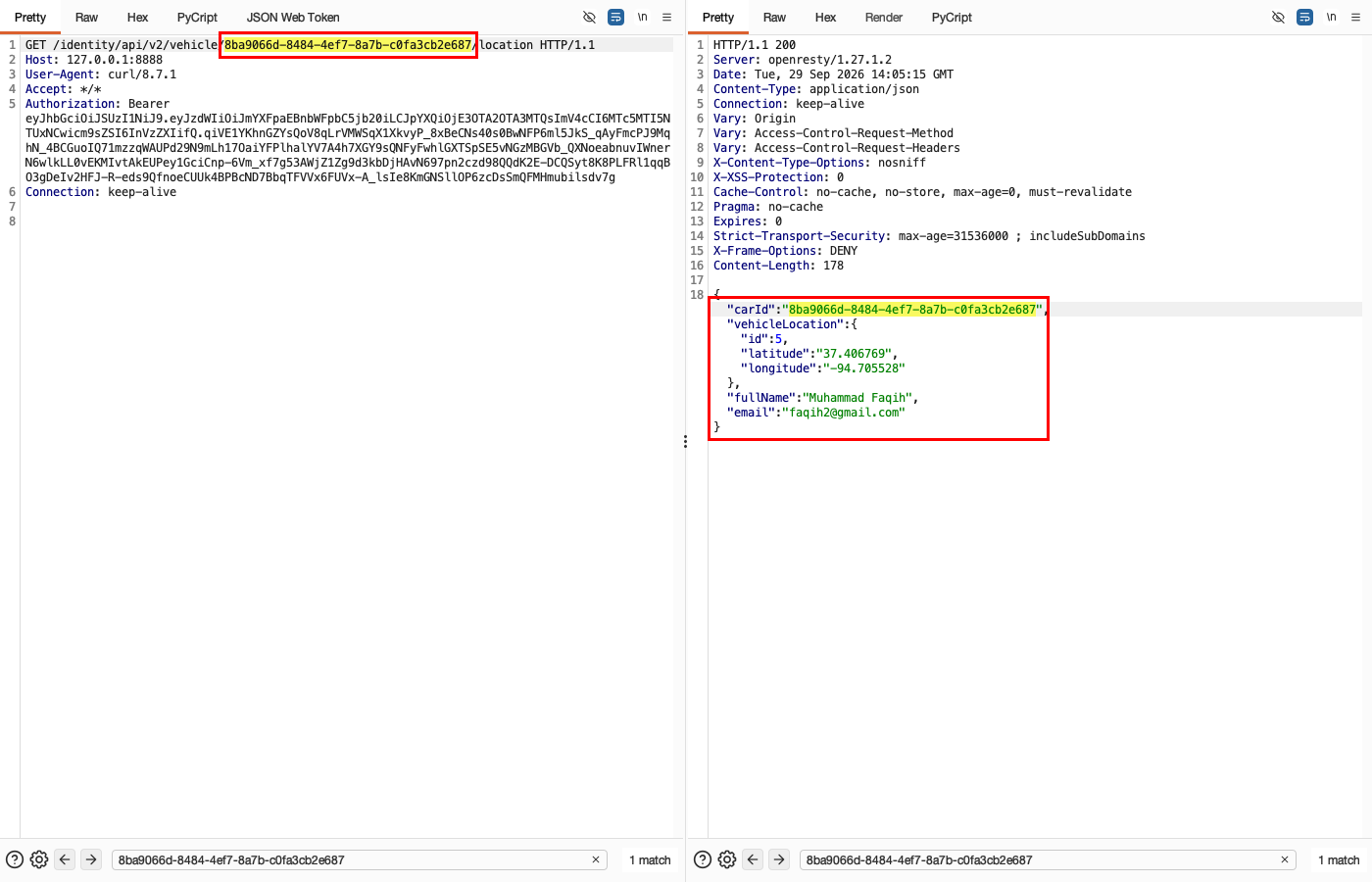Viewport: 1372px width, 882px height.
Task: Go to previous match in request search
Action: coord(65,859)
